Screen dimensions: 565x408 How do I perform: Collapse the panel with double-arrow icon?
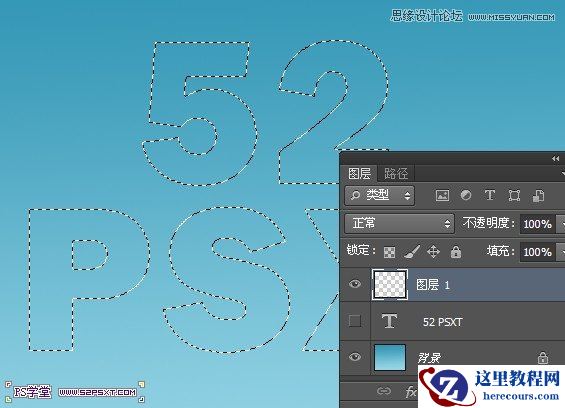pyautogui.click(x=555, y=159)
